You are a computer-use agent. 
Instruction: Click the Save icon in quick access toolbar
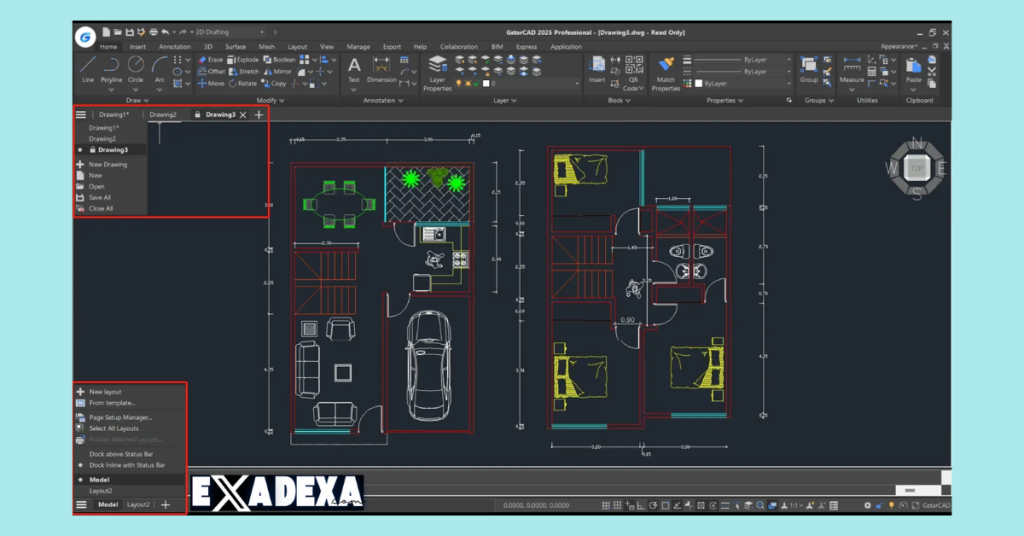click(129, 32)
